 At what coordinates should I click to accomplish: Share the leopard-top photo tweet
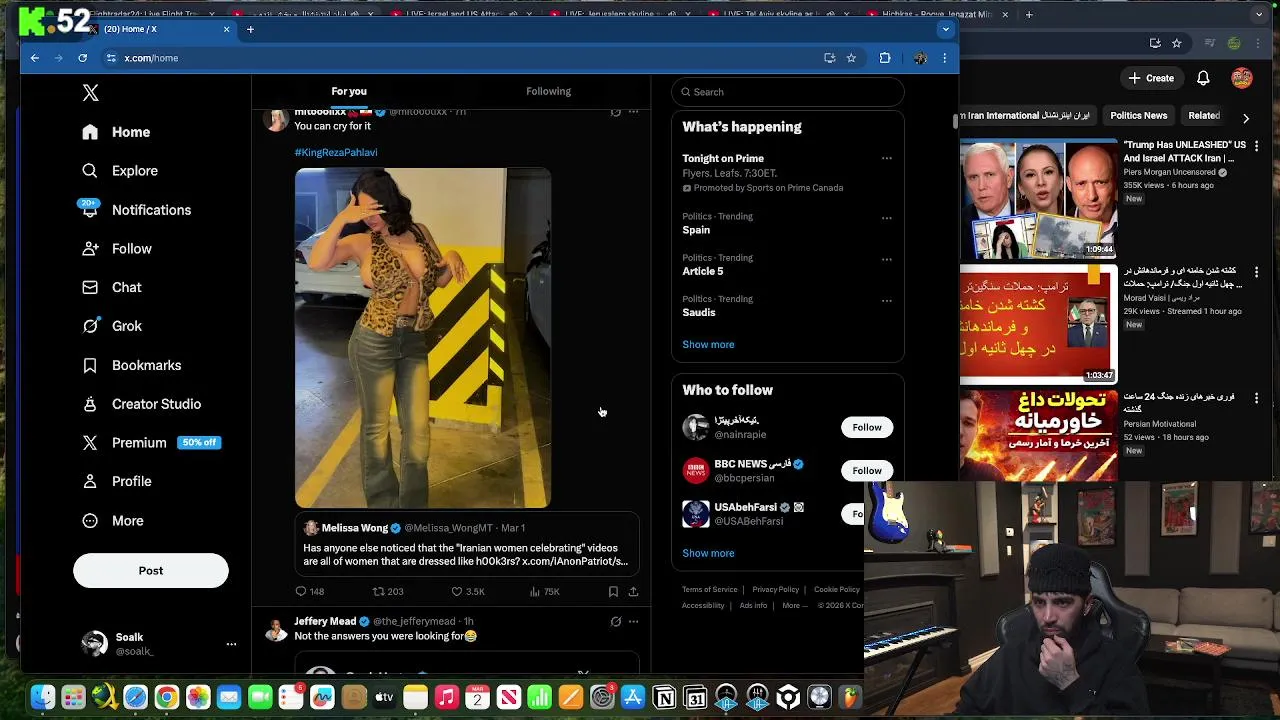pos(633,592)
